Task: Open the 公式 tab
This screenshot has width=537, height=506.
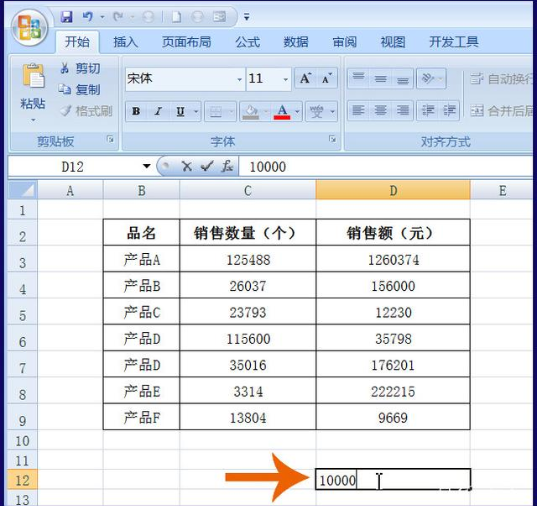Action: pos(248,42)
